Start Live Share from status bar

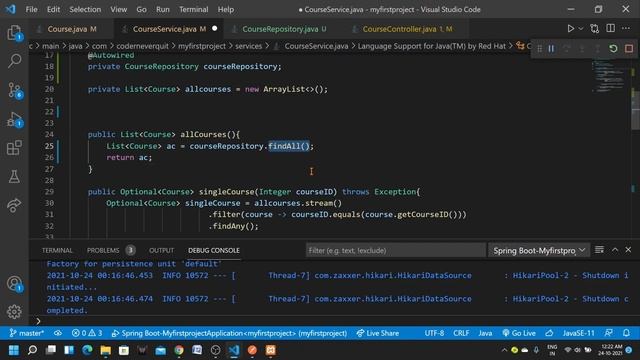click(x=378, y=333)
